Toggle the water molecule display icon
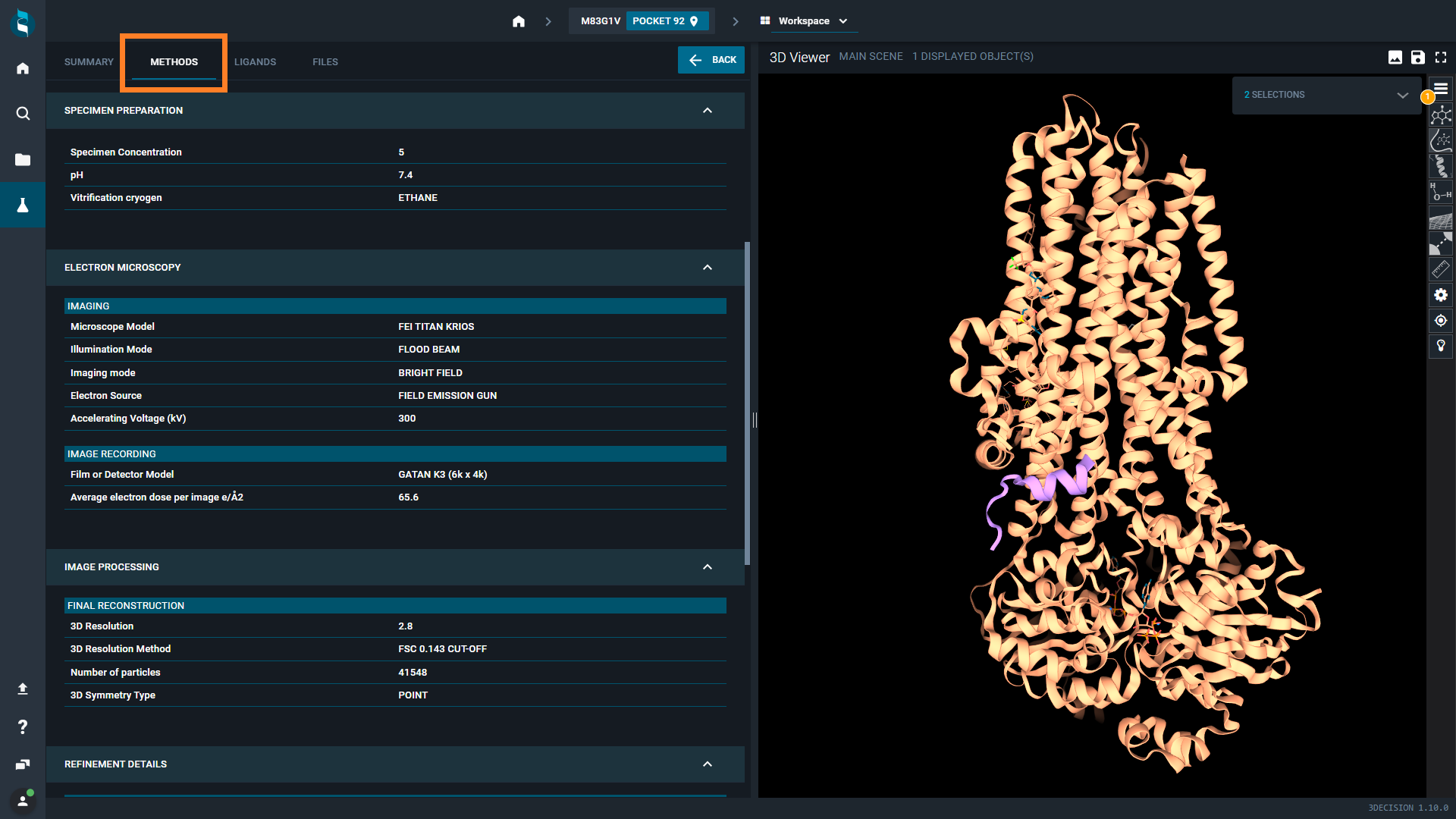Screen dimensions: 1456x819 click(x=1440, y=192)
